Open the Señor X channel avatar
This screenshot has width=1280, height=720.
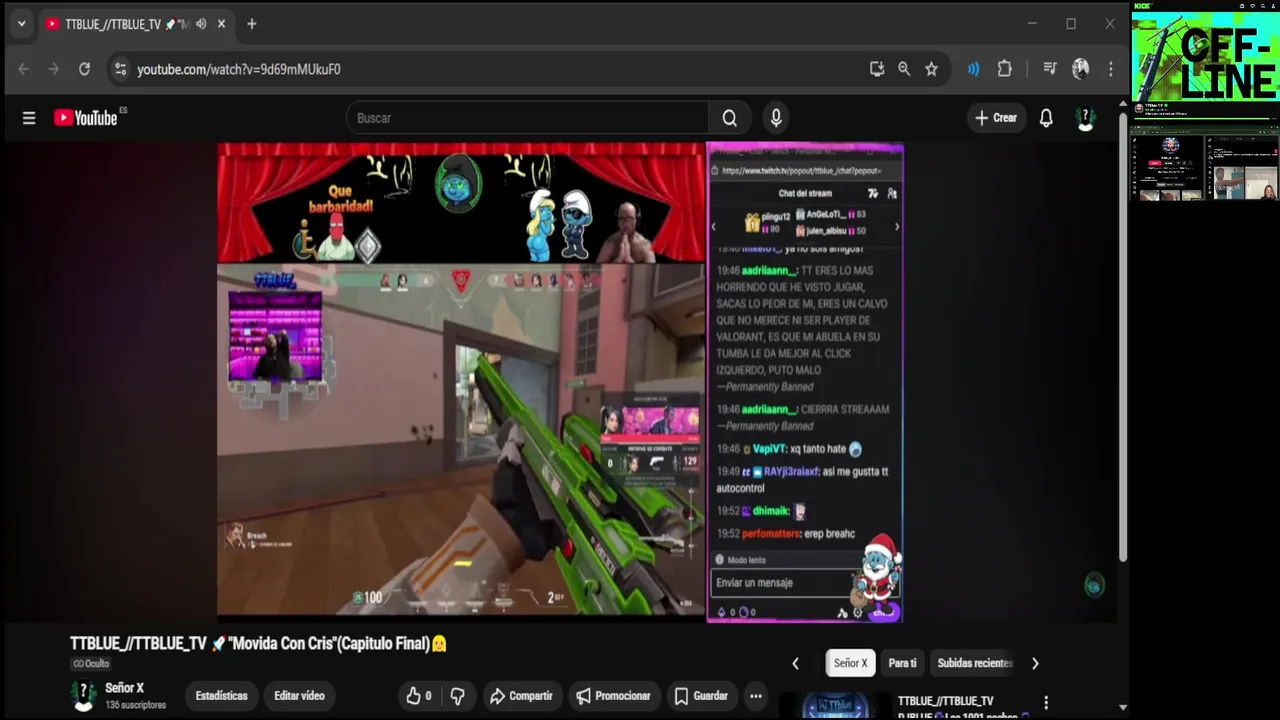(x=84, y=695)
